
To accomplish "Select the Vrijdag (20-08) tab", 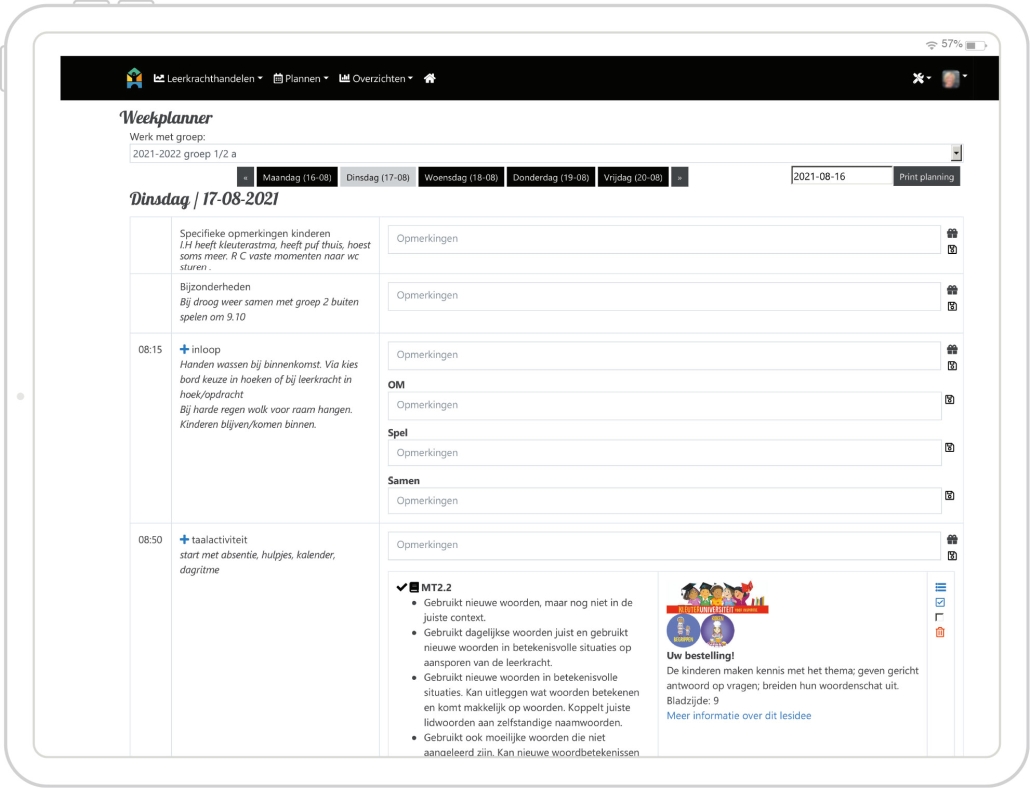I will 633,177.
